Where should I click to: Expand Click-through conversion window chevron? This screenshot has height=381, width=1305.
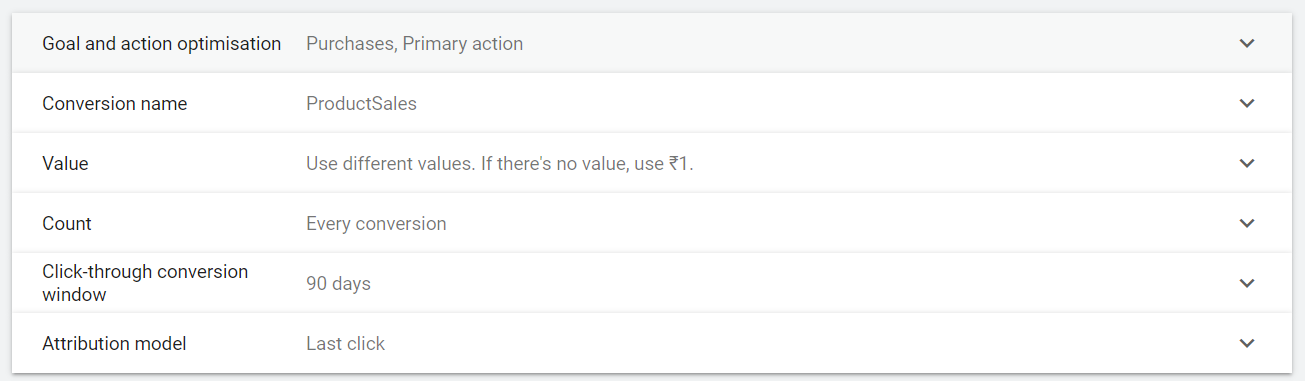tap(1246, 283)
